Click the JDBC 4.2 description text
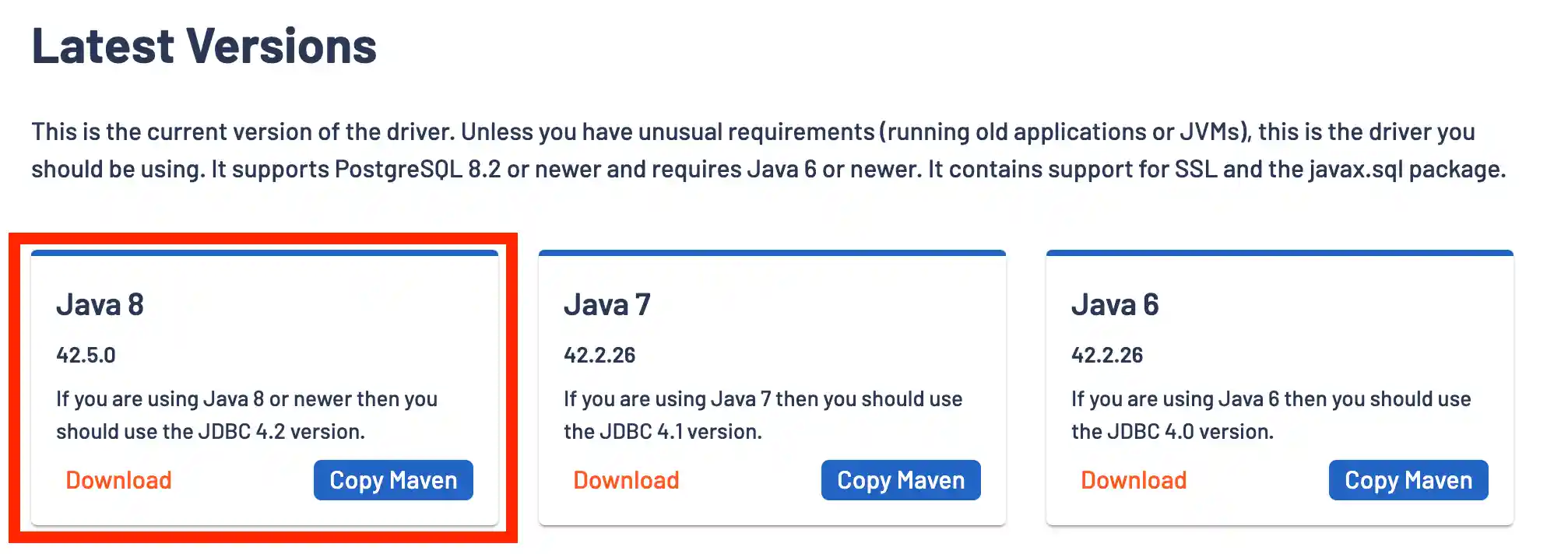 (x=246, y=415)
